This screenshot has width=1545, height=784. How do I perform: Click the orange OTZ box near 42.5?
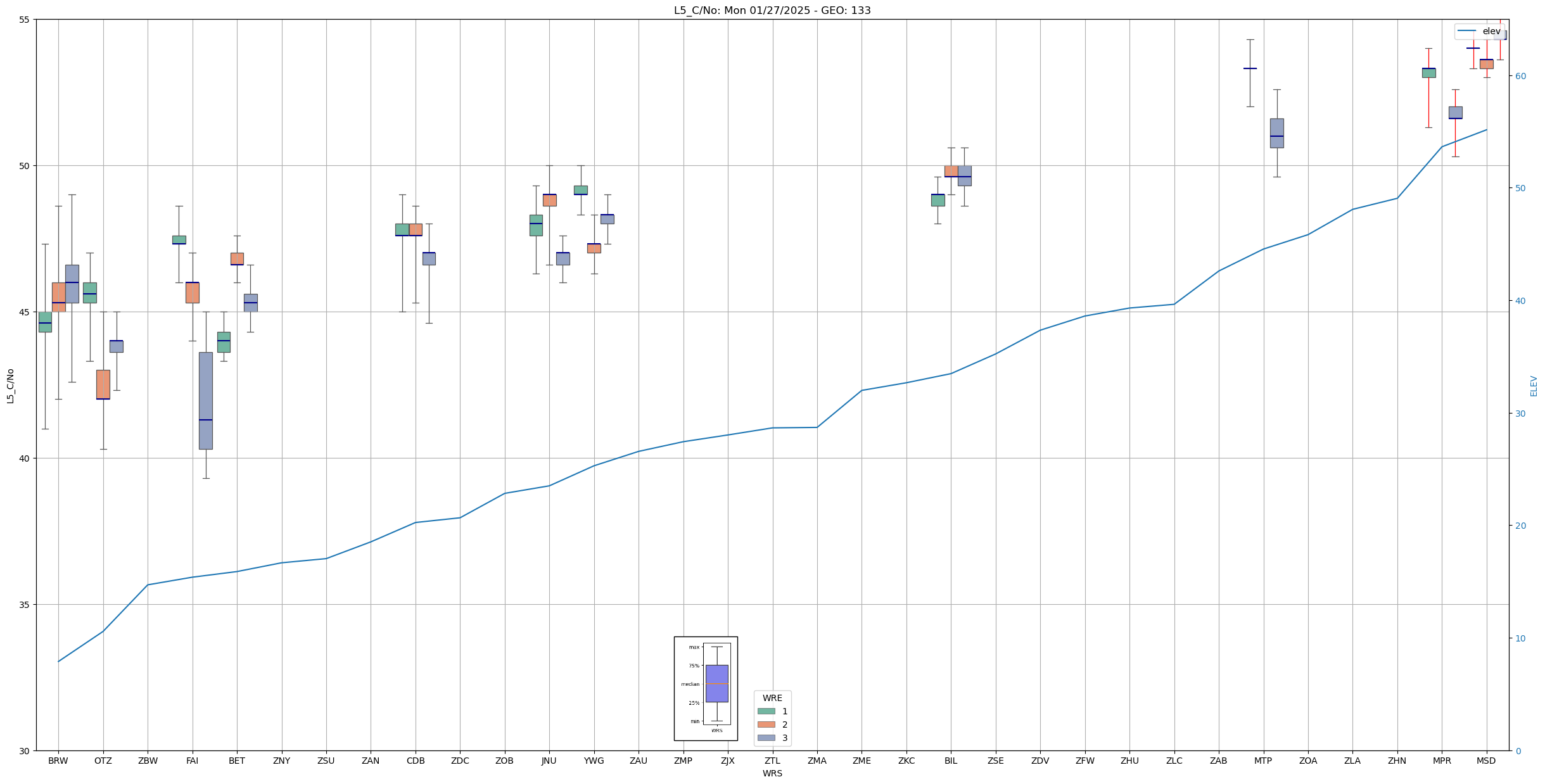coord(103,384)
